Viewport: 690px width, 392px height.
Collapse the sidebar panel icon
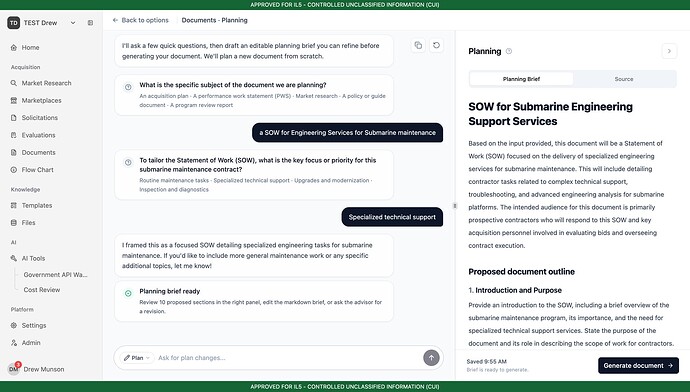coord(90,22)
